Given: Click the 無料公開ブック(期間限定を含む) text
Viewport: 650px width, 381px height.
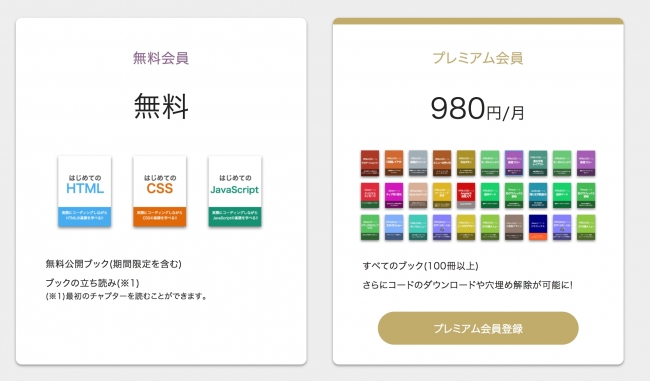Looking at the screenshot, I should 114,264.
